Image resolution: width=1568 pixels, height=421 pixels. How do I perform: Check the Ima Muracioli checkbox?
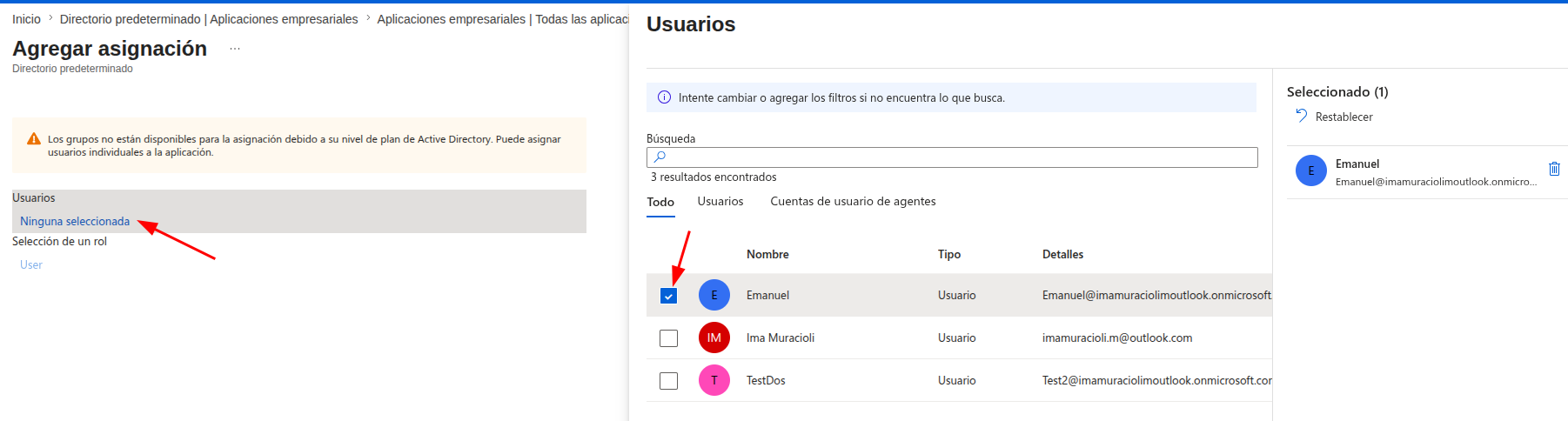[x=668, y=337]
